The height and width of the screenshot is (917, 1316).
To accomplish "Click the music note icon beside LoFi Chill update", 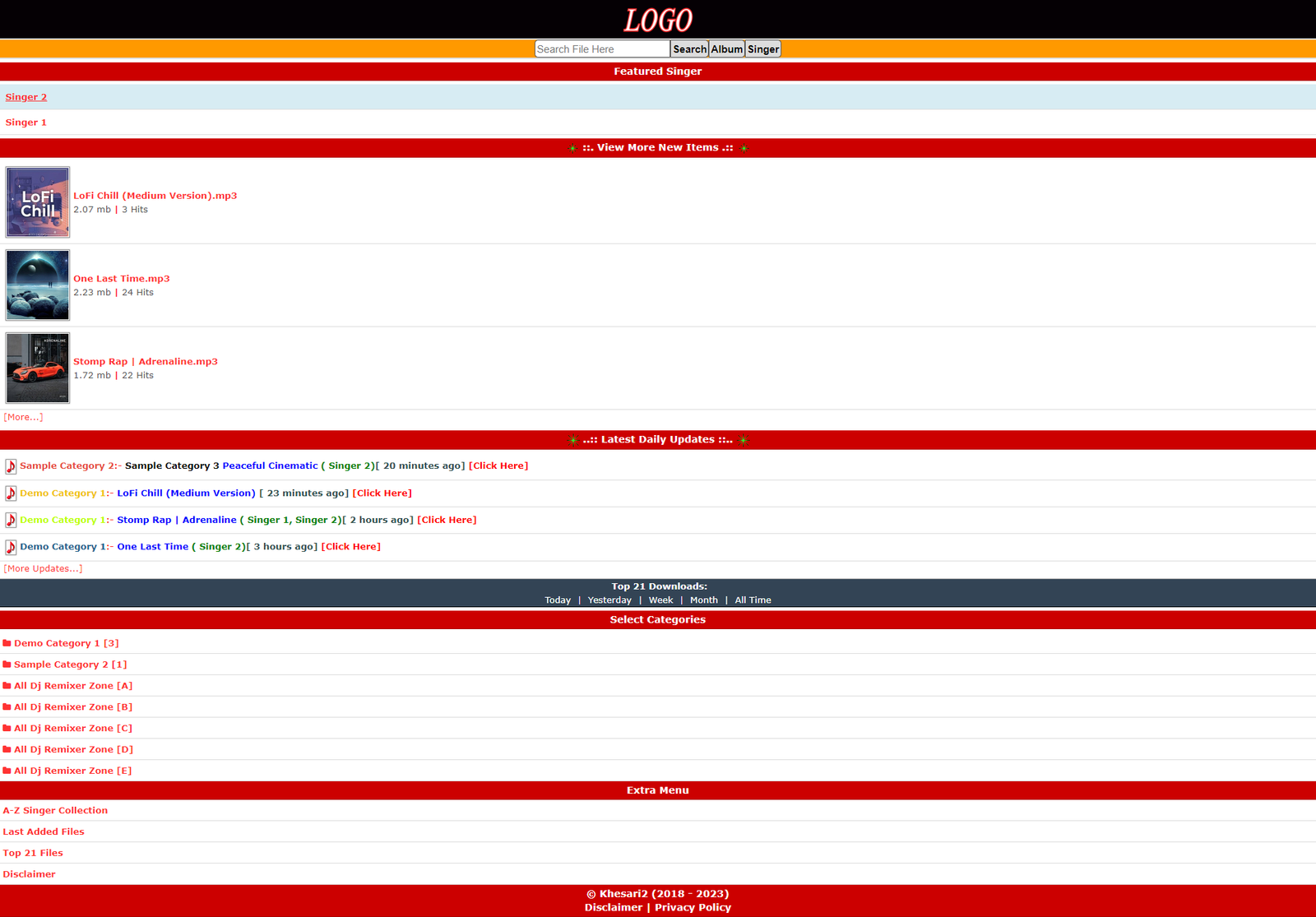I will 11,493.
